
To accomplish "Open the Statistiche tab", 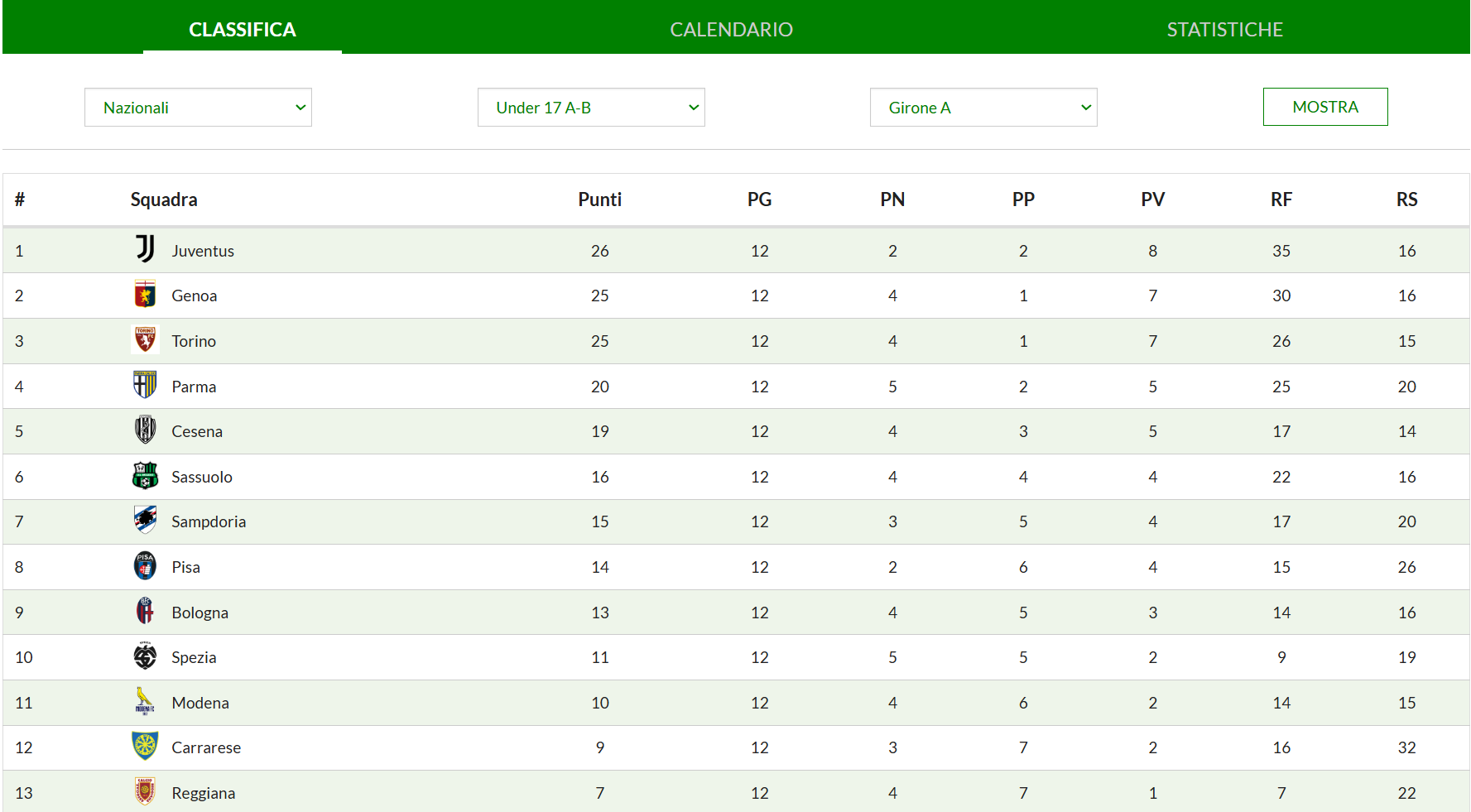I will pyautogui.click(x=1224, y=30).
